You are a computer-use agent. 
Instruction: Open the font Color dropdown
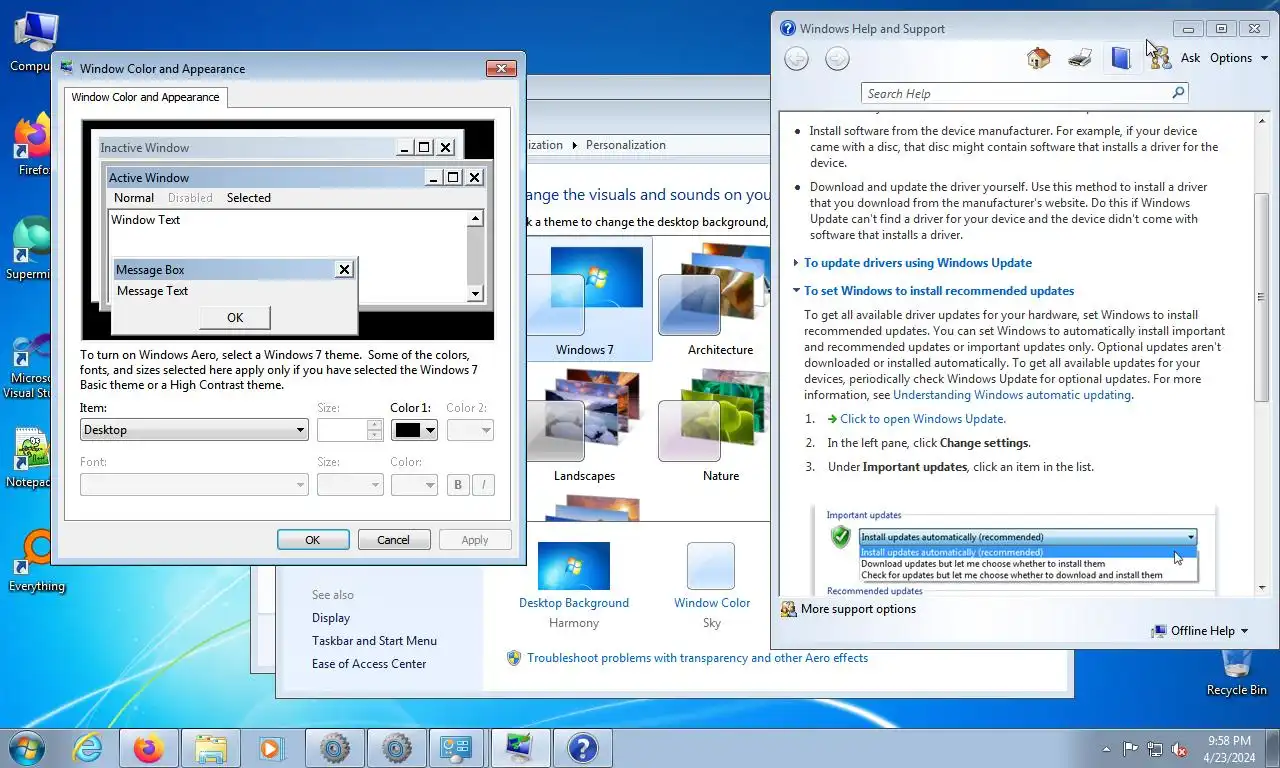pos(414,485)
